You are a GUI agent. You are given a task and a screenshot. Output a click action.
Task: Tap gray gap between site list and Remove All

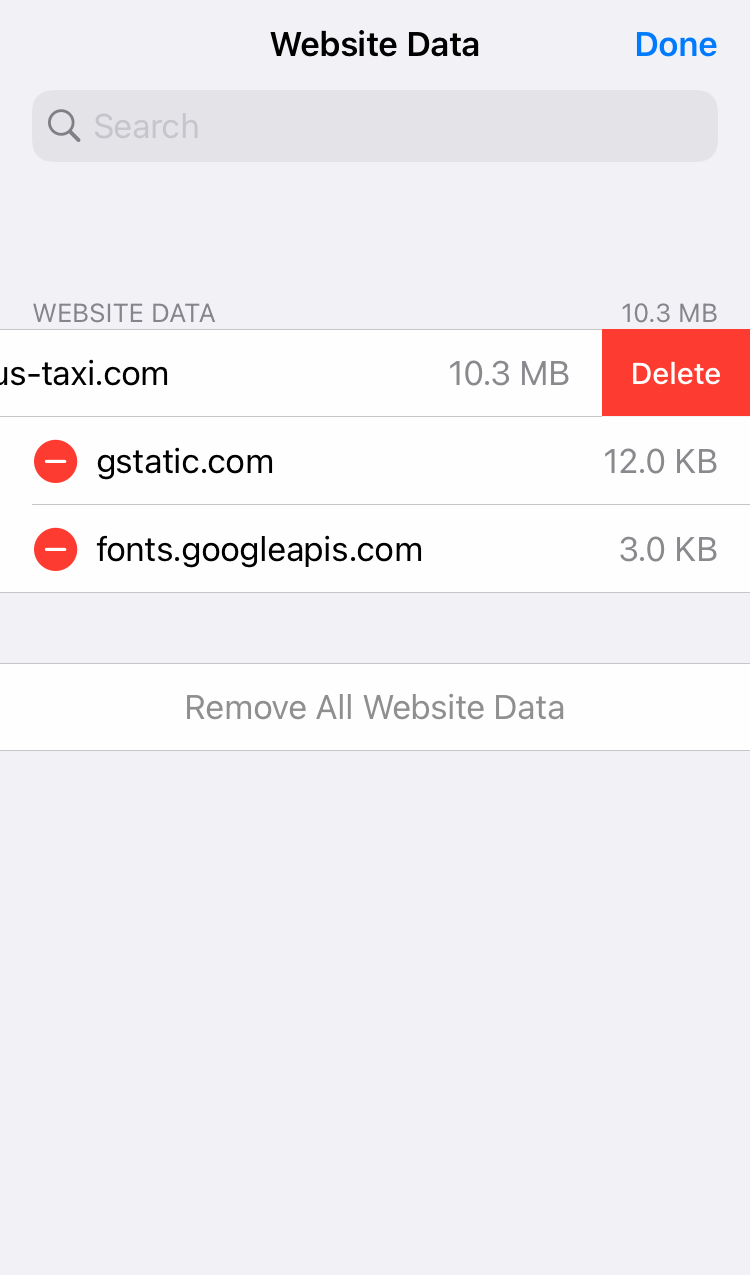(375, 628)
